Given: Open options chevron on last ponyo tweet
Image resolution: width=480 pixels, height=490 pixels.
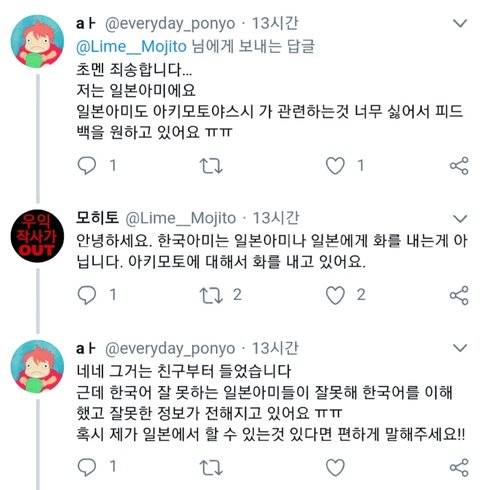Looking at the screenshot, I should click(x=460, y=348).
